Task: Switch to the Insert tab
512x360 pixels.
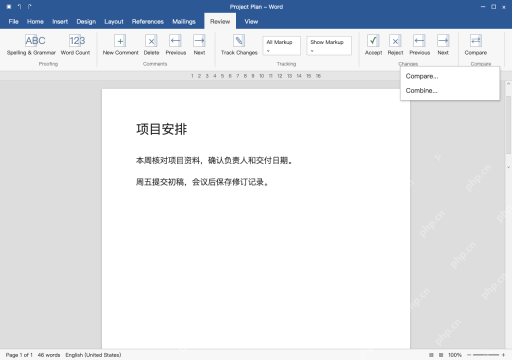Action: pos(60,22)
